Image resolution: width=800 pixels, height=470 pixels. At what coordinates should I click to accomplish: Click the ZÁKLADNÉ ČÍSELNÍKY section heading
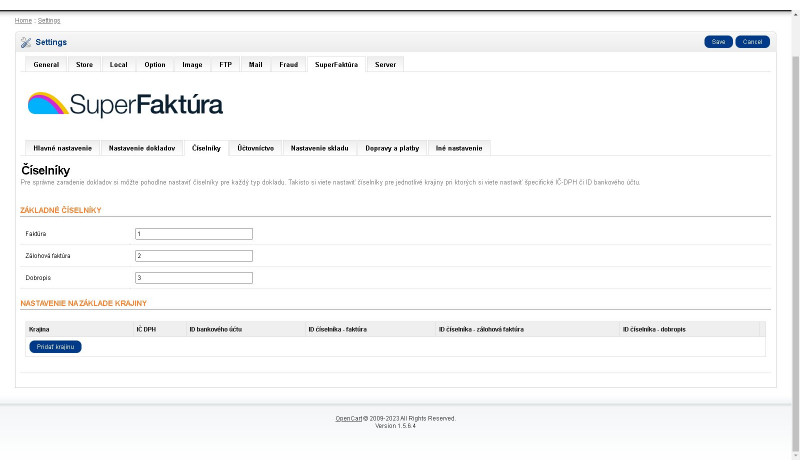pos(61,210)
